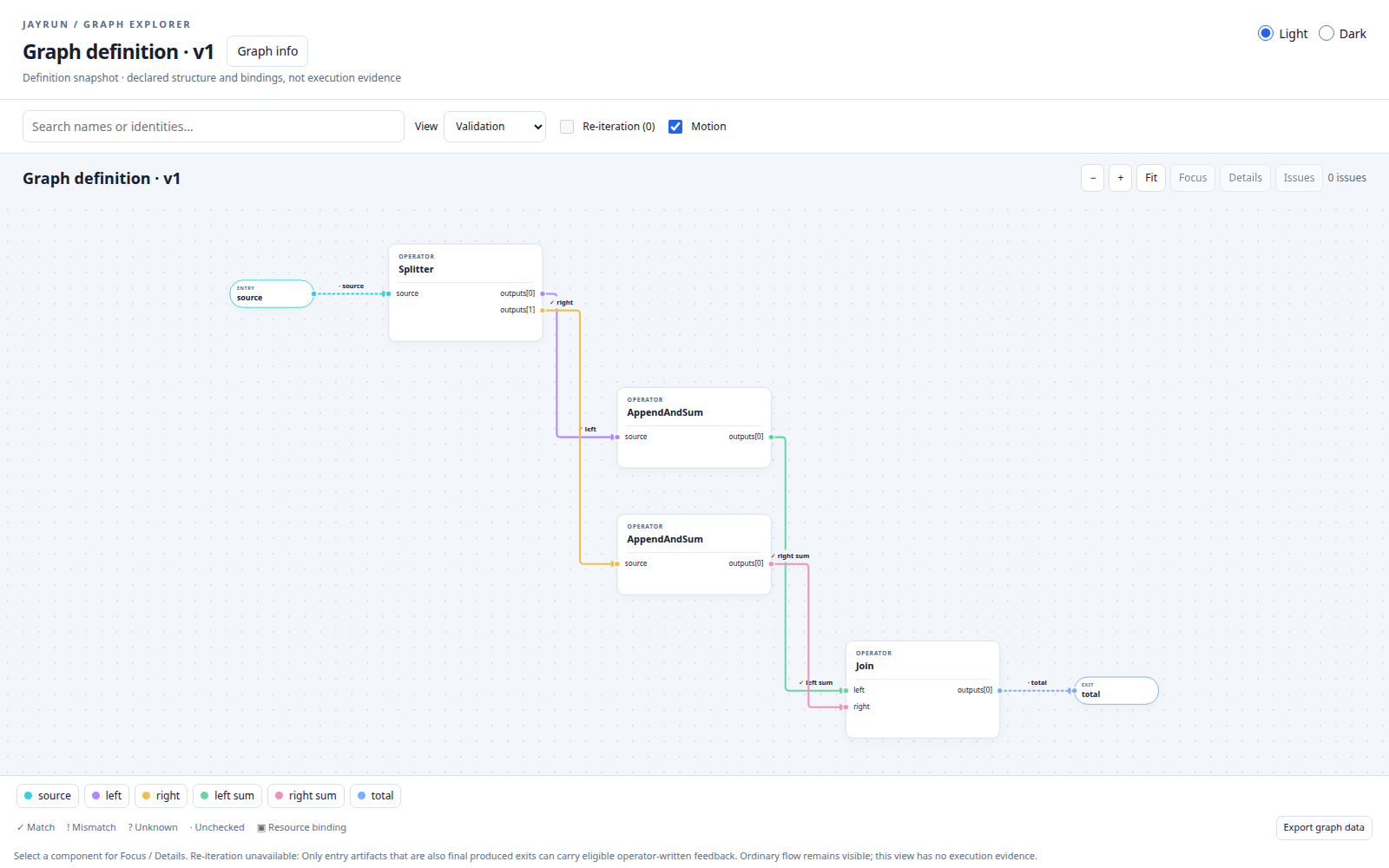Zoom in with the plus button

coord(1120,178)
